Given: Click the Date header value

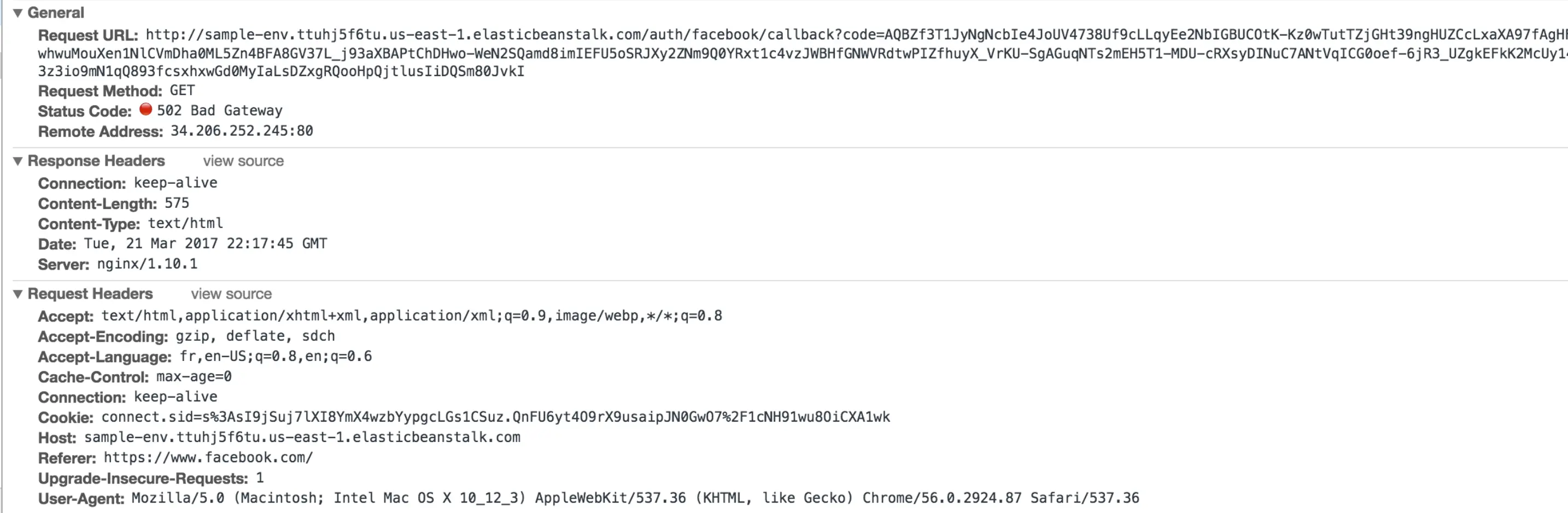Looking at the screenshot, I should point(206,244).
